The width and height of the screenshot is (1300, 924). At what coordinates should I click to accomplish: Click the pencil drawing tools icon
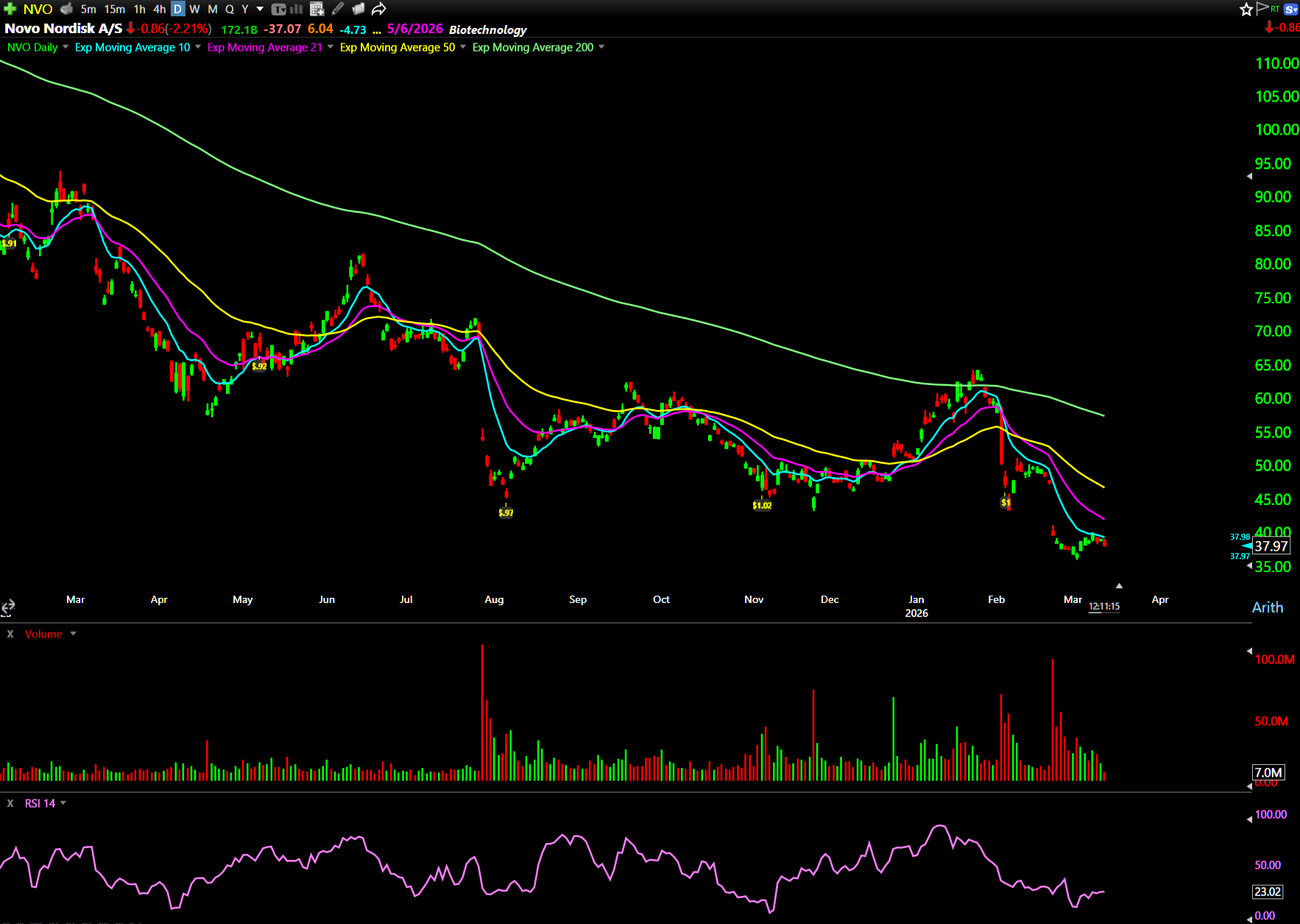[337, 9]
